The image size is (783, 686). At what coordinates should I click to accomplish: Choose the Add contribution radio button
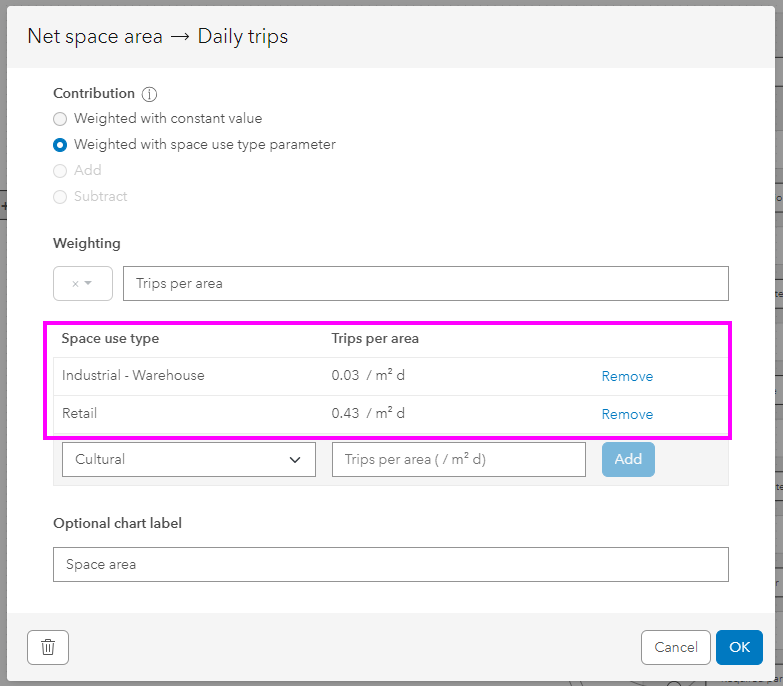point(60,170)
